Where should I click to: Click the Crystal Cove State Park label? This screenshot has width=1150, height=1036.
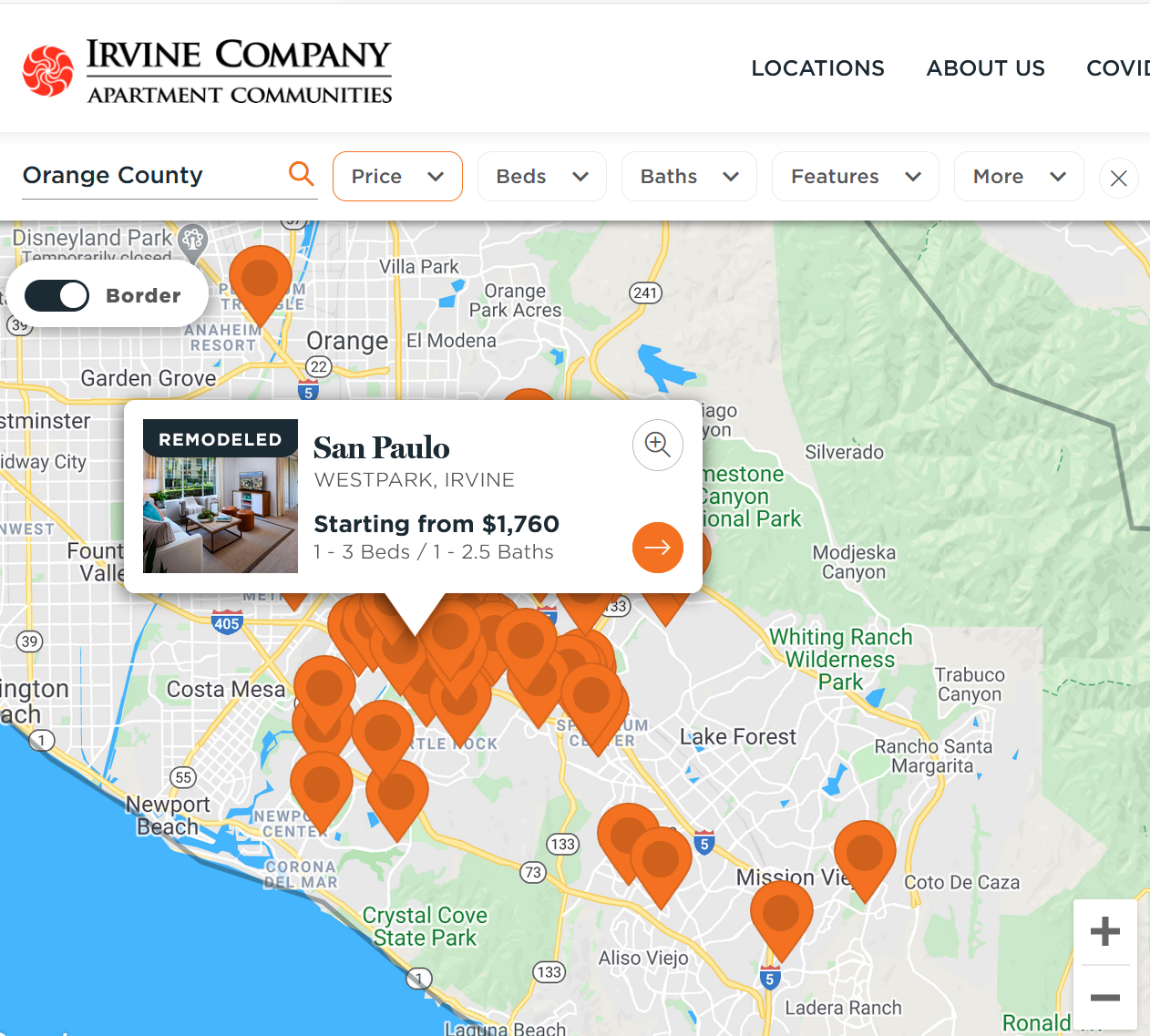(425, 927)
